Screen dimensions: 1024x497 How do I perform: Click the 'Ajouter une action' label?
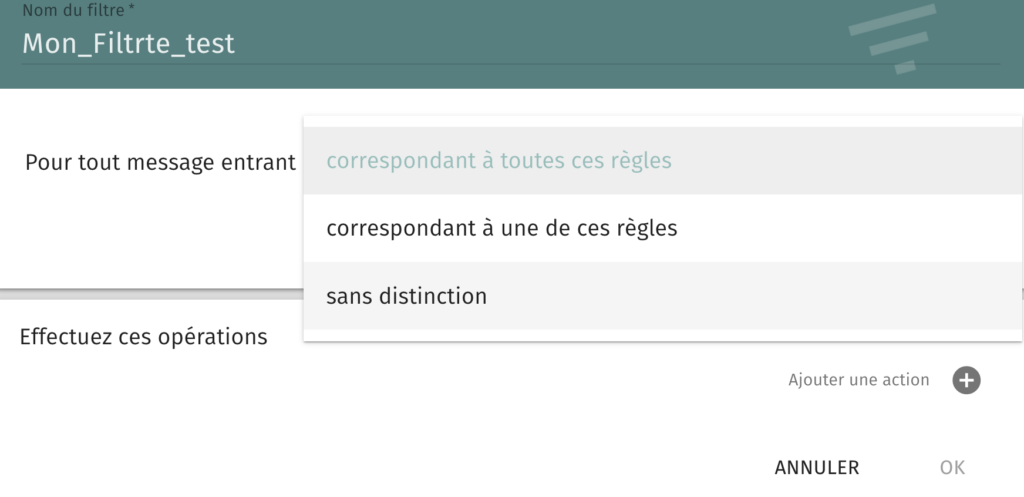click(858, 380)
